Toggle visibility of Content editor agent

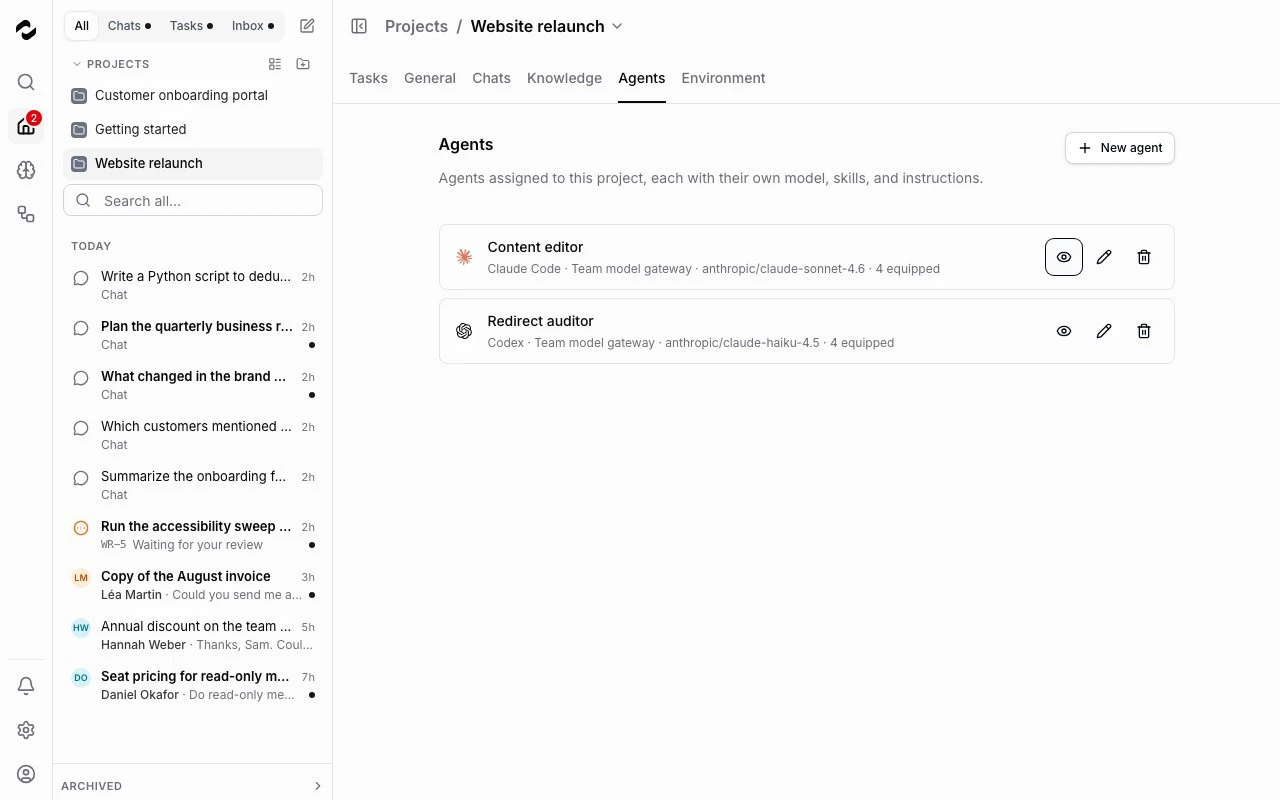pos(1064,257)
